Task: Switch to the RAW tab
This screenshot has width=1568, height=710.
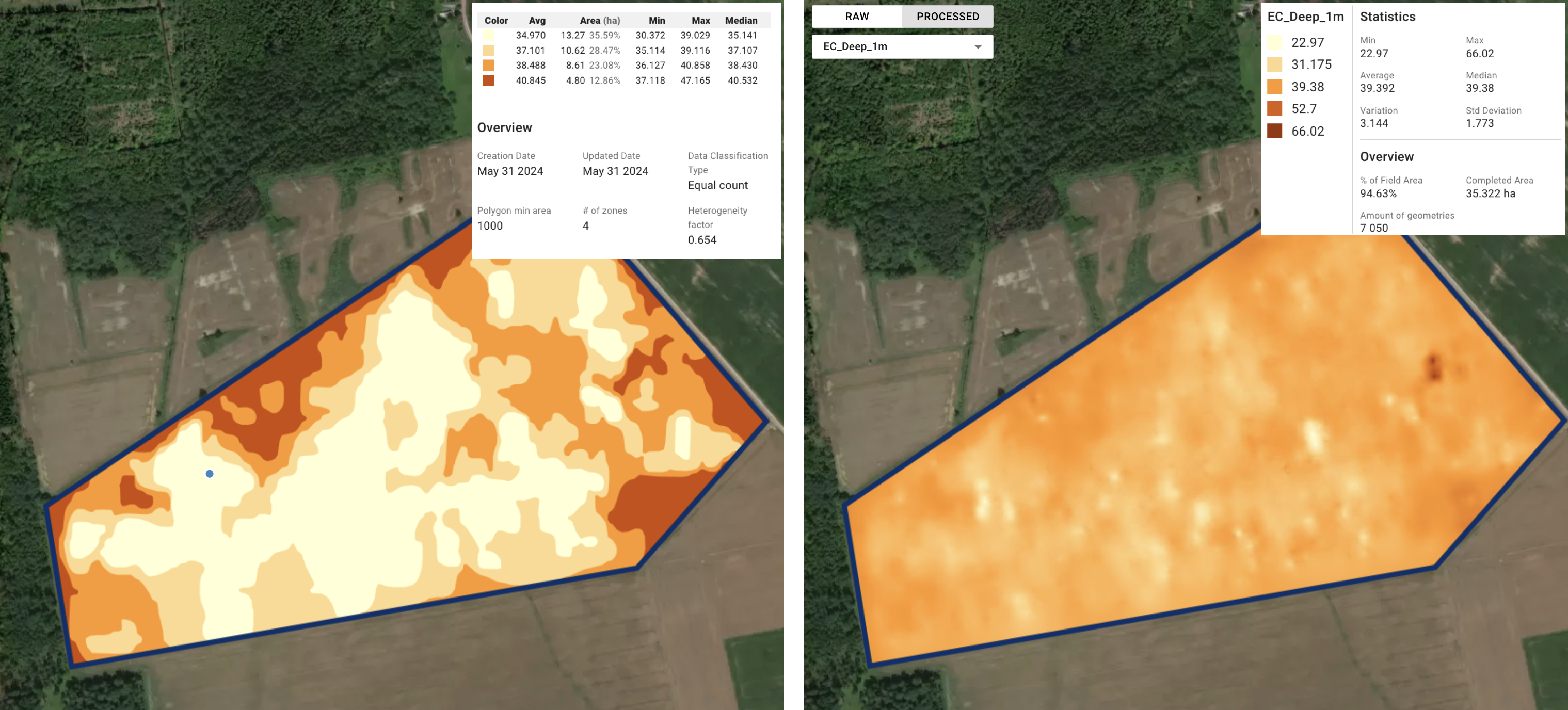Action: tap(856, 17)
